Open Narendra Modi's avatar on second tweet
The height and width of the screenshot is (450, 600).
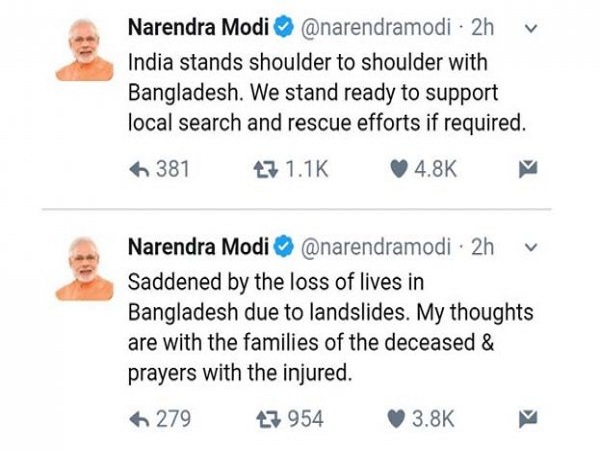click(x=84, y=268)
